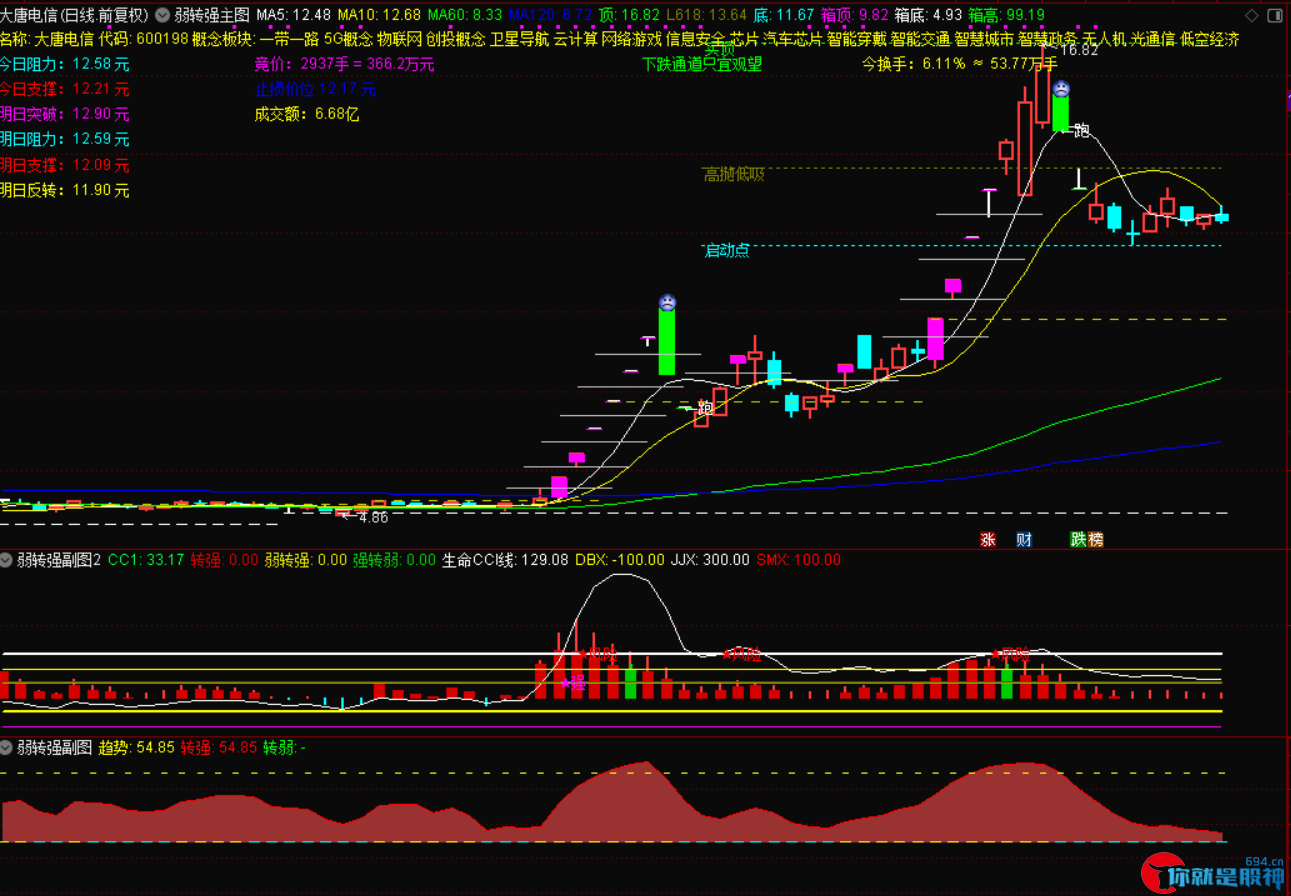Select the 箱底: 4.93 value
Image resolution: width=1291 pixels, height=896 pixels.
click(x=929, y=15)
